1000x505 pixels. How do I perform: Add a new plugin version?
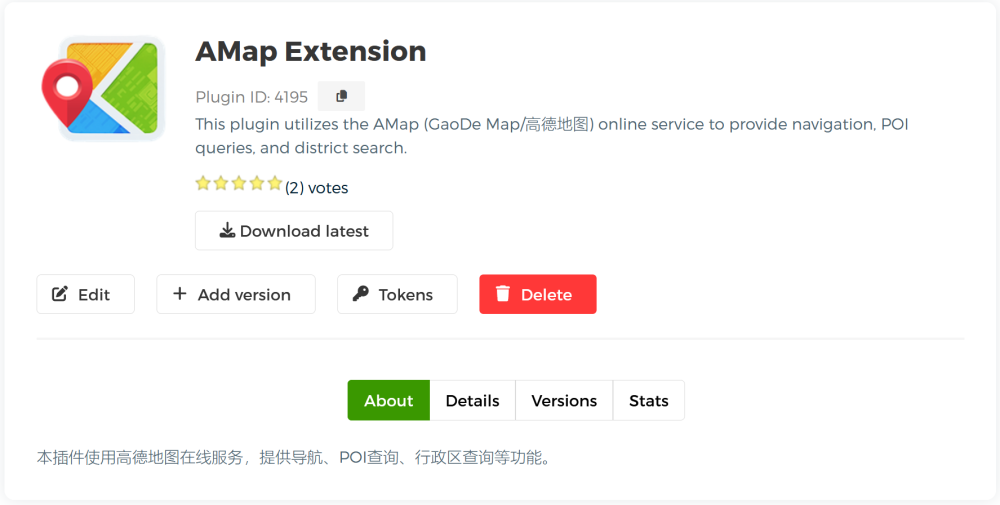tap(236, 294)
